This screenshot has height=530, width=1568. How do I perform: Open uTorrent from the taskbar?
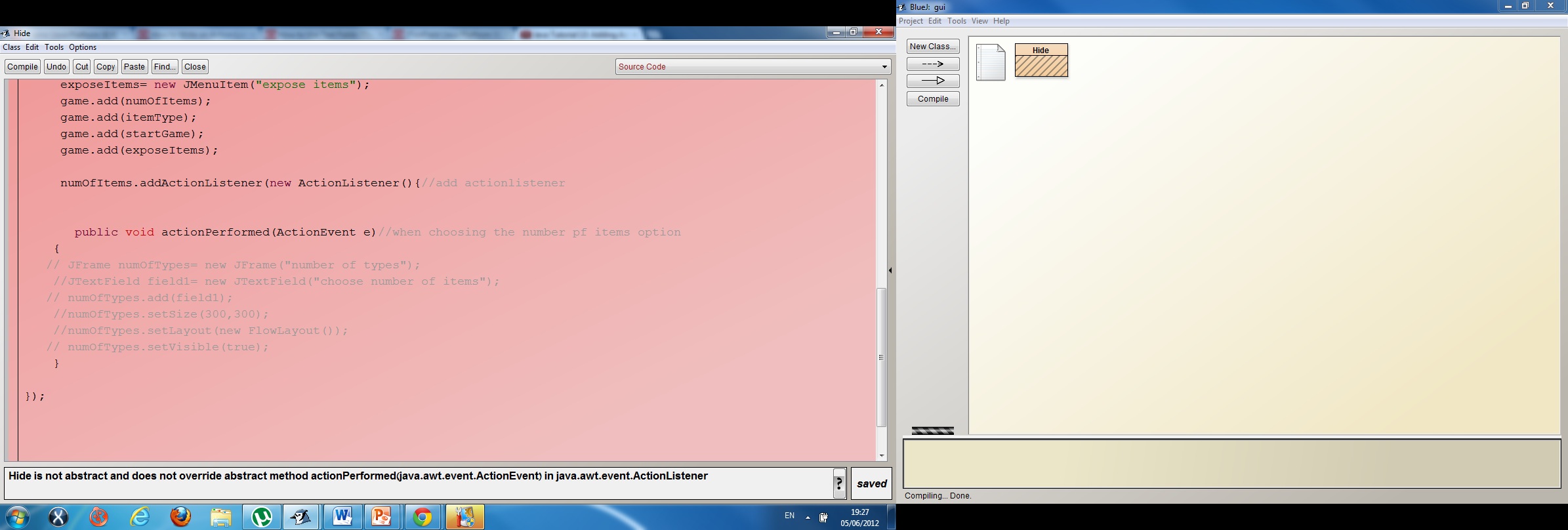click(x=262, y=517)
